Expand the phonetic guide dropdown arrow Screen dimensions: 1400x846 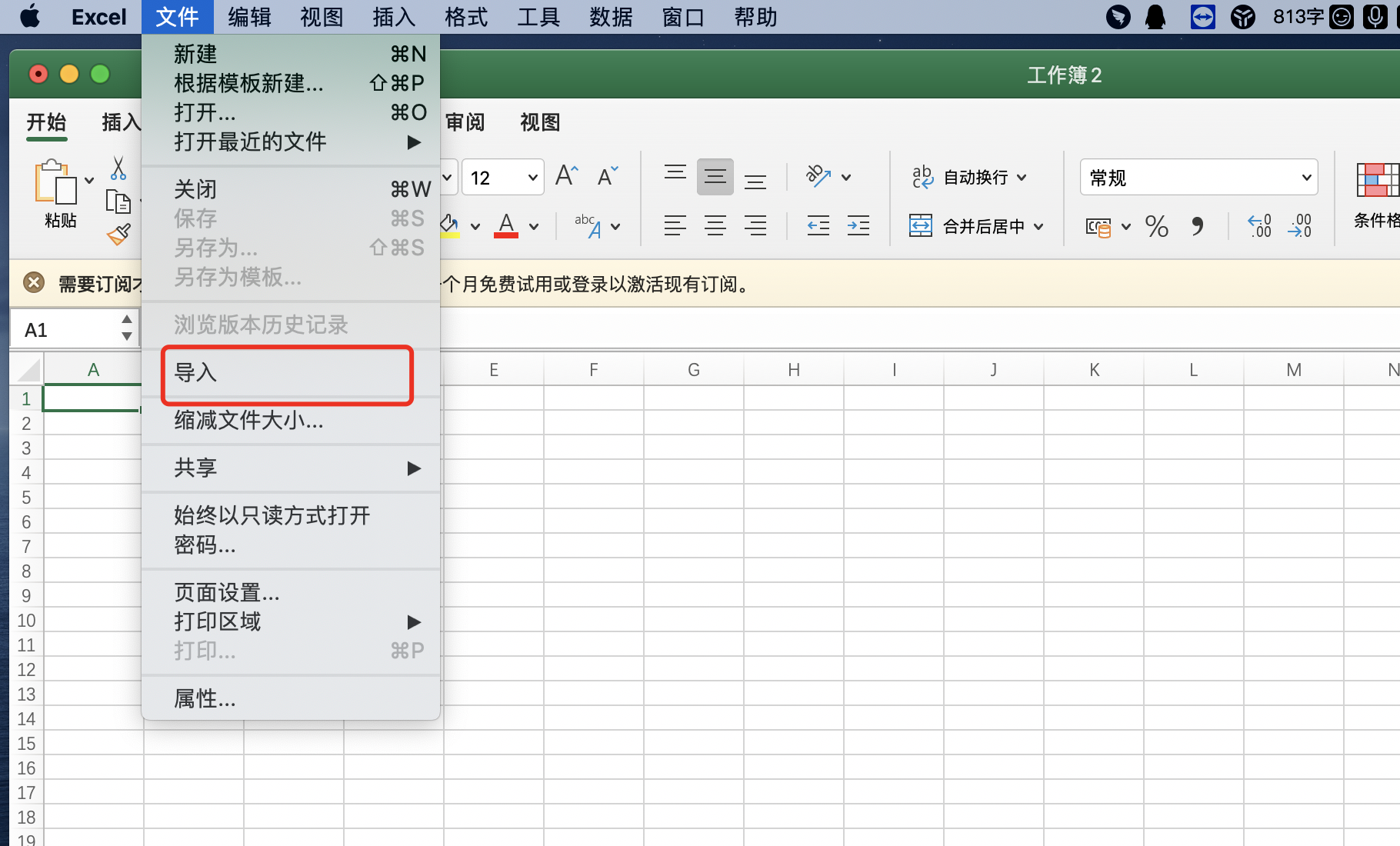pyautogui.click(x=615, y=227)
